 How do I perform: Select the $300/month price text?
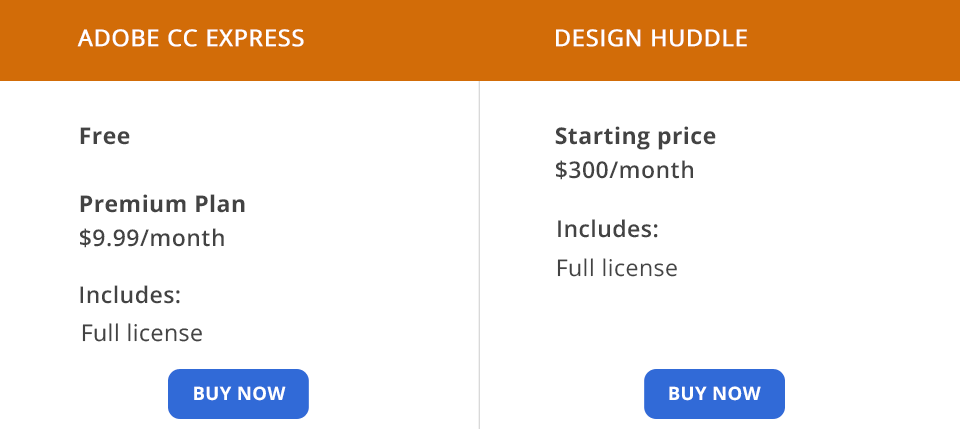tap(624, 170)
